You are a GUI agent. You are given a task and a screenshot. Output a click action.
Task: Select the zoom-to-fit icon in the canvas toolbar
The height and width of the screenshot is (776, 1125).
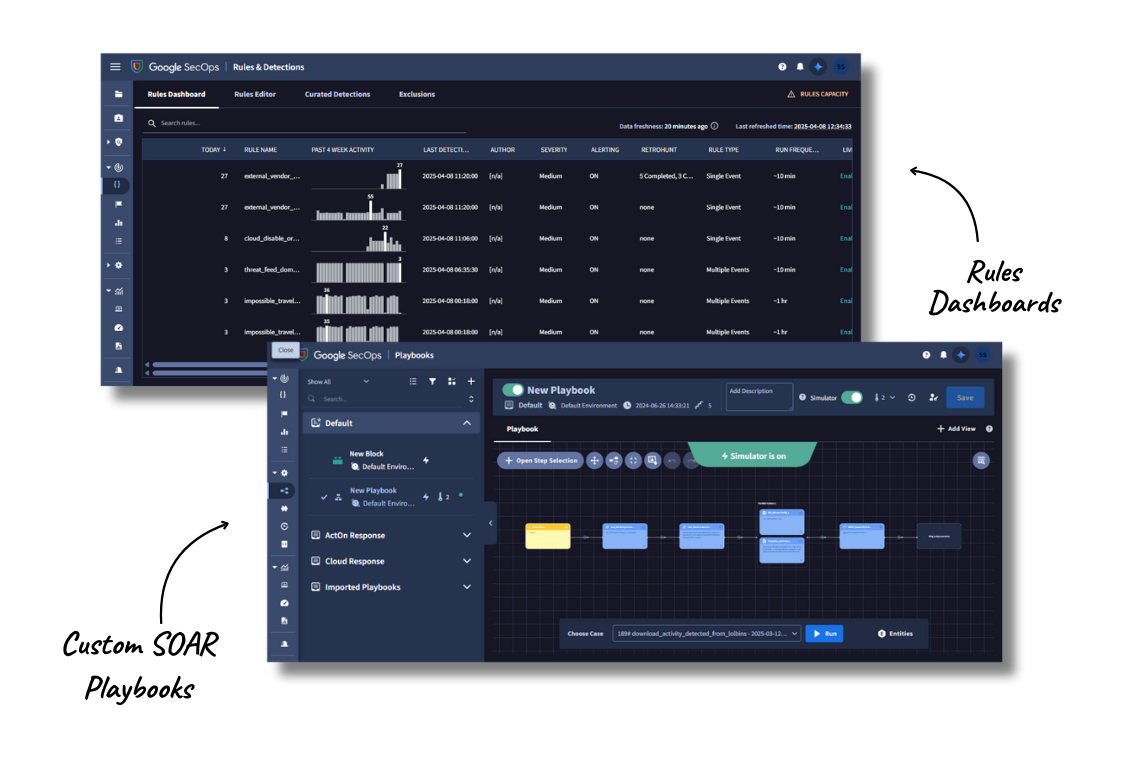click(x=633, y=460)
